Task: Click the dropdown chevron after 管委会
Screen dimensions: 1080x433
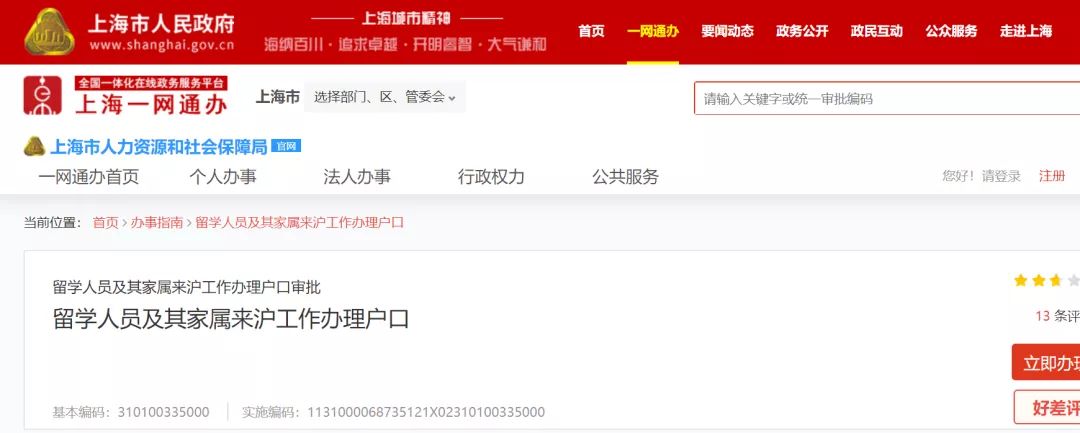Action: [x=452, y=98]
